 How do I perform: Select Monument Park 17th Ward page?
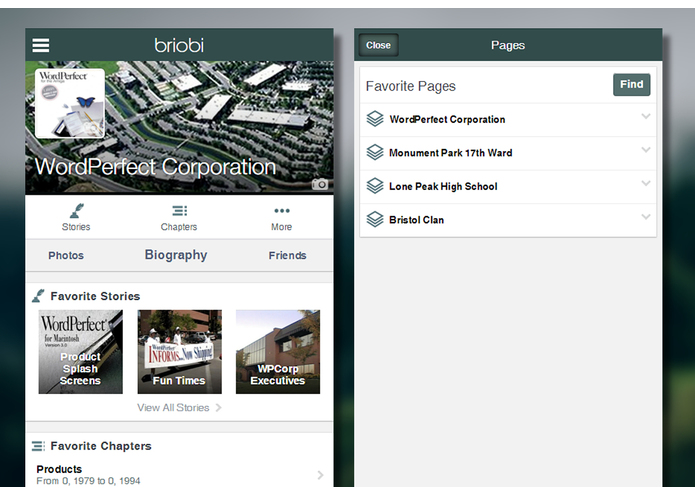[508, 153]
